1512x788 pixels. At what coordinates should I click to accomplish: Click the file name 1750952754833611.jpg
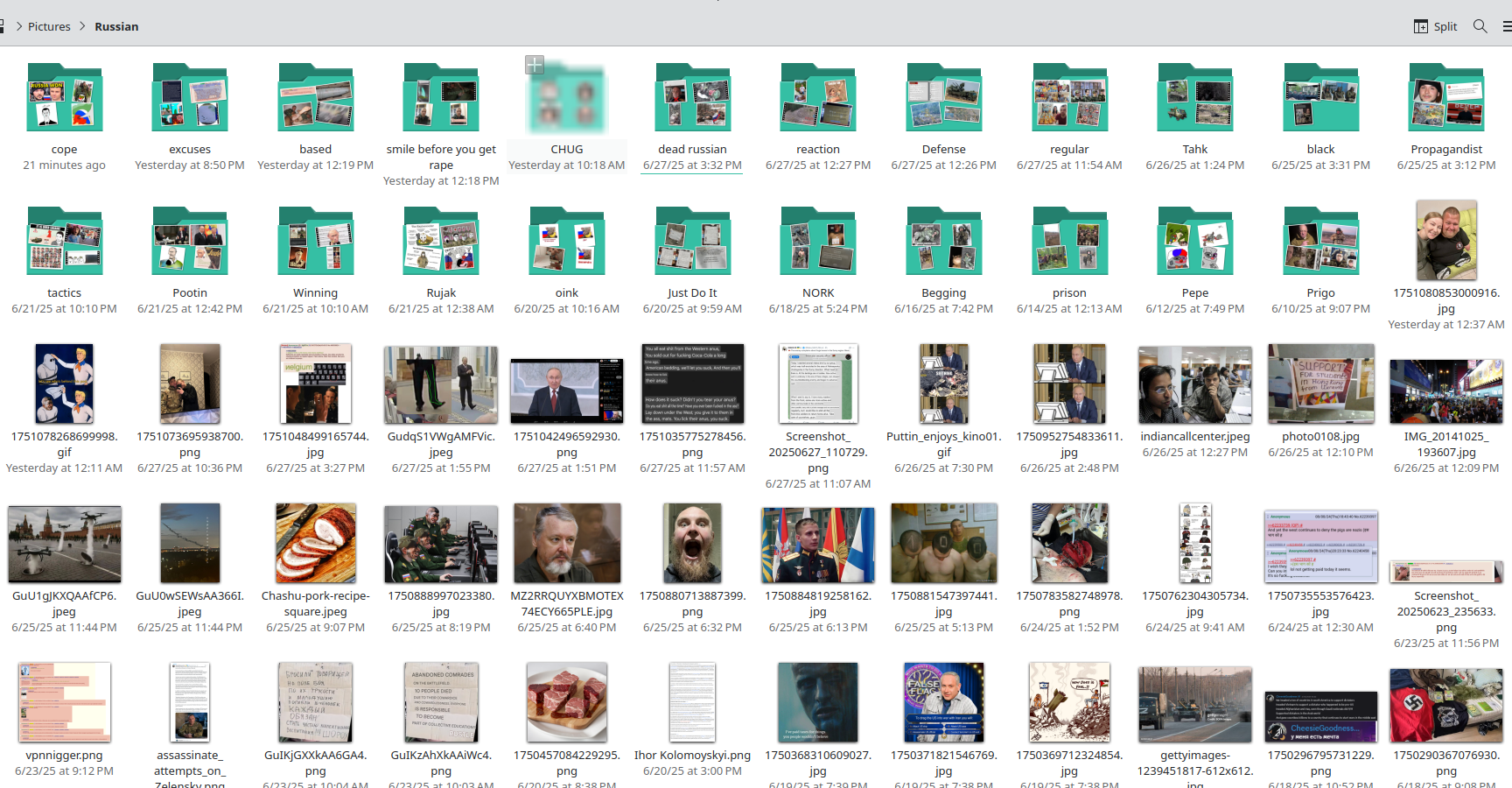pyautogui.click(x=1069, y=444)
